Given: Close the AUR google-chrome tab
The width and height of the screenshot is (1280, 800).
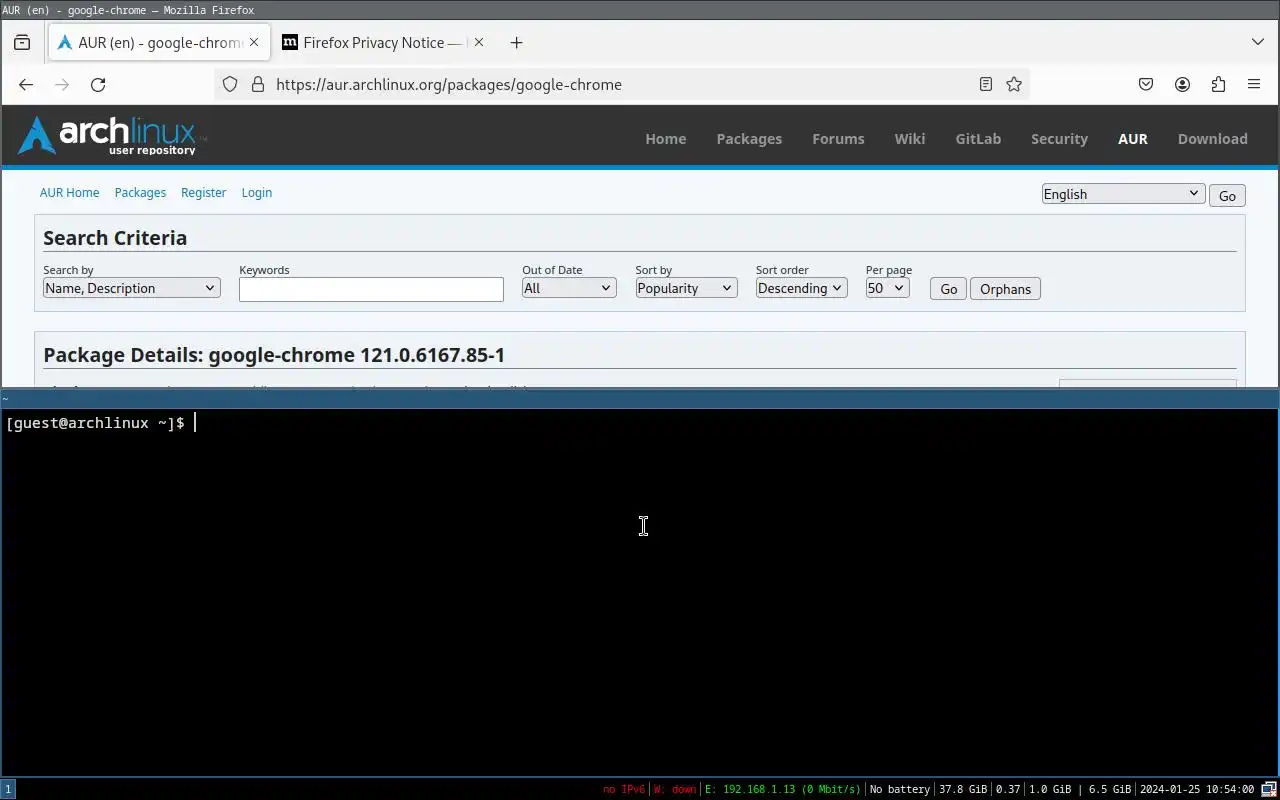Looking at the screenshot, I should 254,43.
